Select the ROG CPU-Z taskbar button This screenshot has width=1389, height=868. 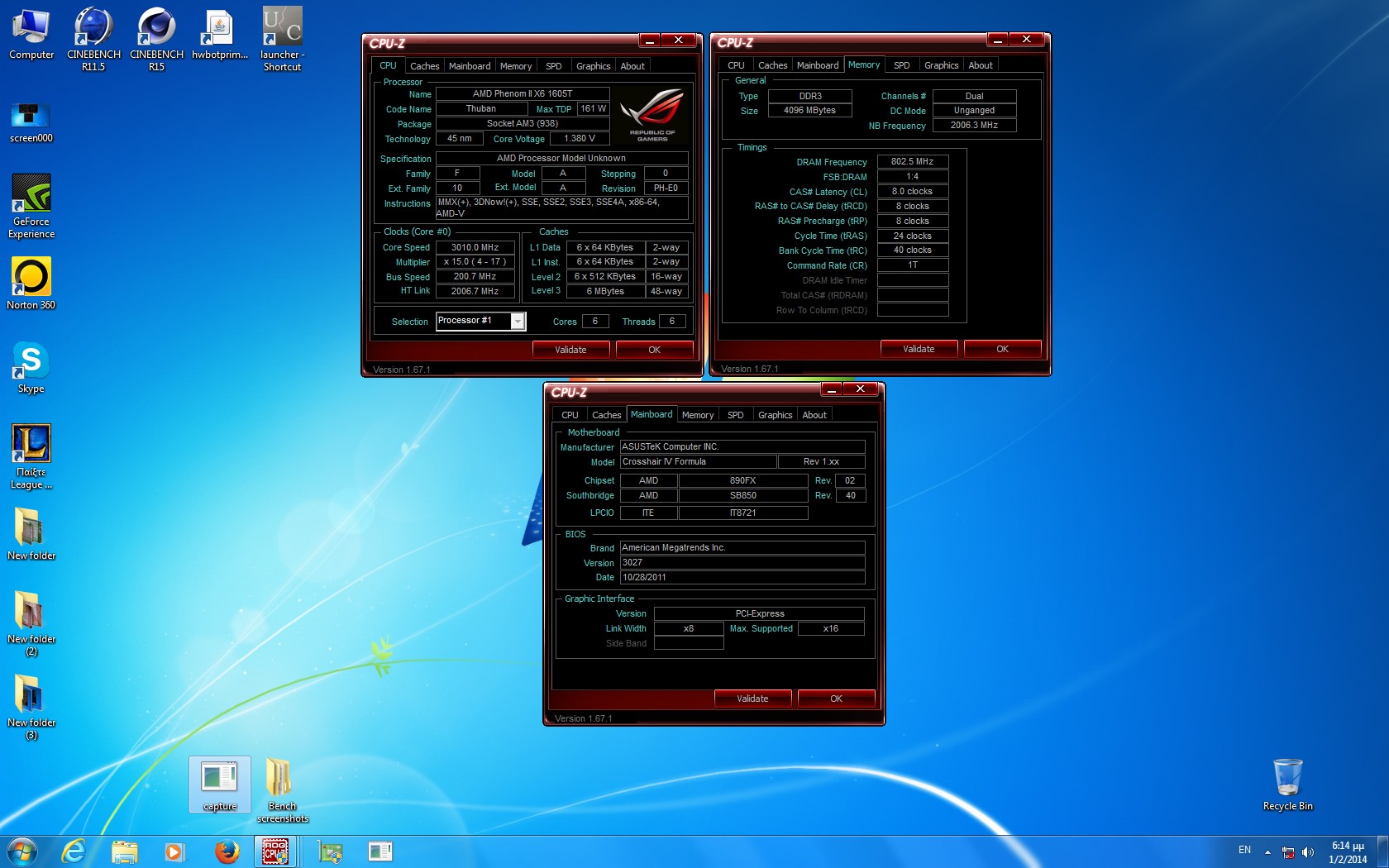275,851
